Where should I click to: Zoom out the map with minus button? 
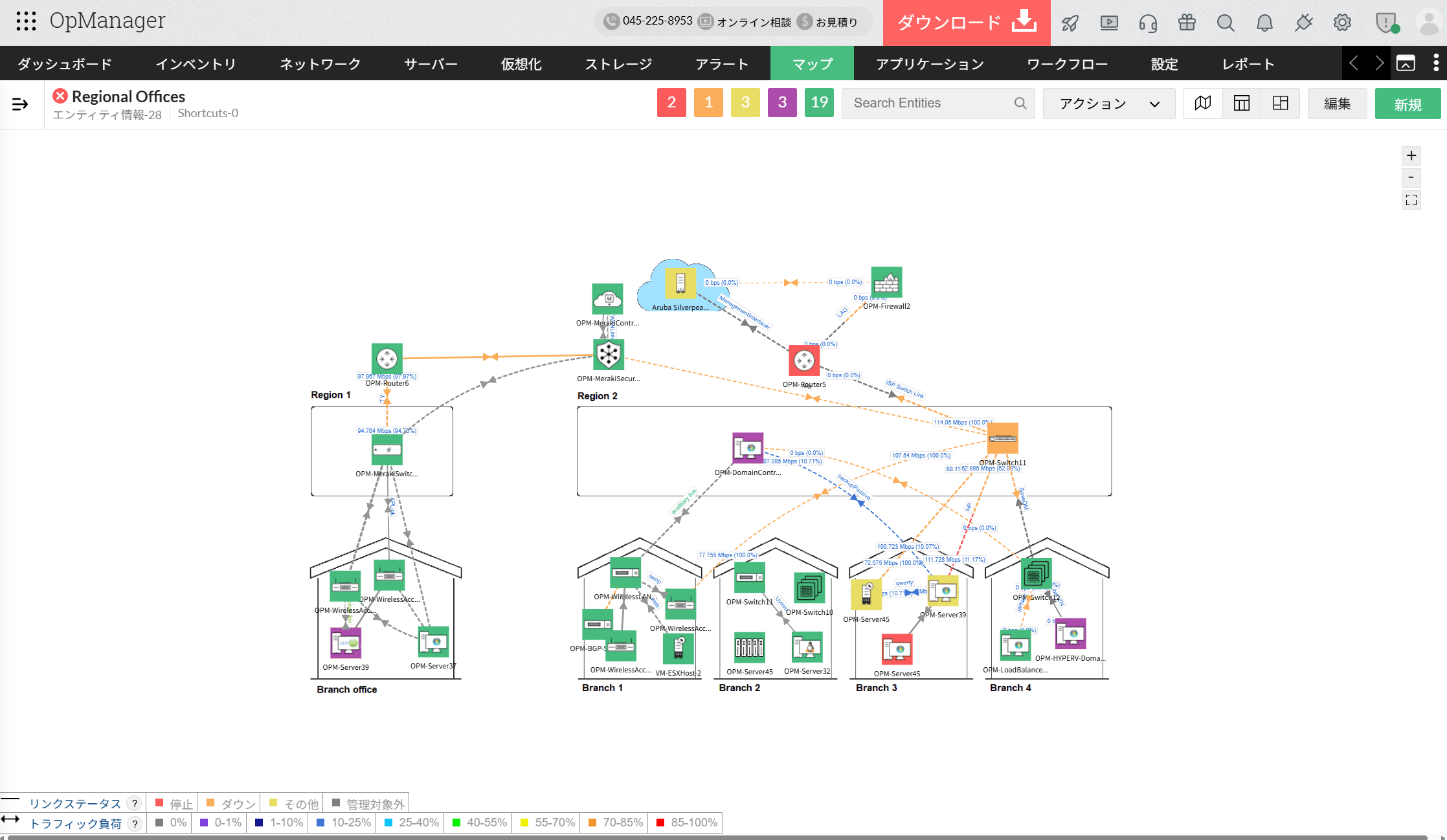1411,177
